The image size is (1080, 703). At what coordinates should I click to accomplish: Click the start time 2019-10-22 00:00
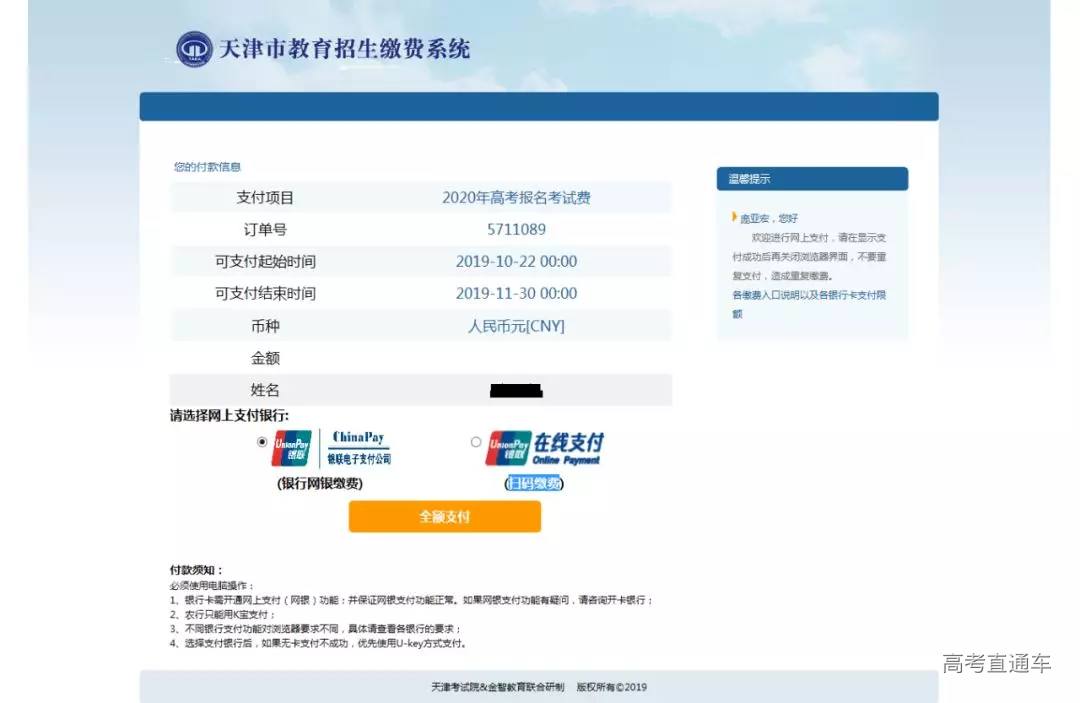point(516,262)
